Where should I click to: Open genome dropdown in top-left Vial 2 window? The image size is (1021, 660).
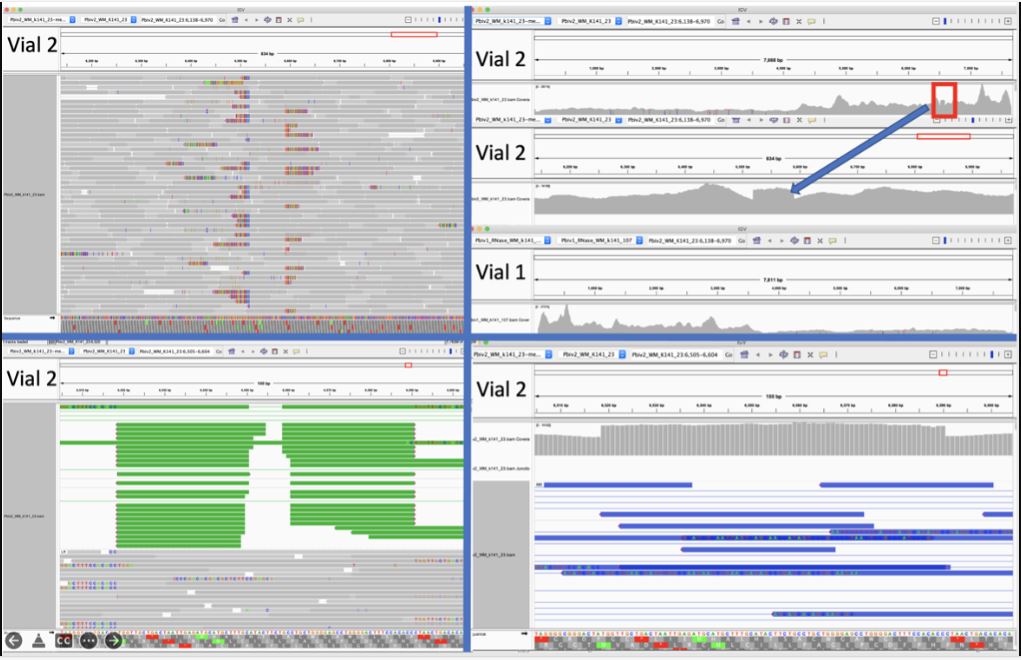click(72, 20)
